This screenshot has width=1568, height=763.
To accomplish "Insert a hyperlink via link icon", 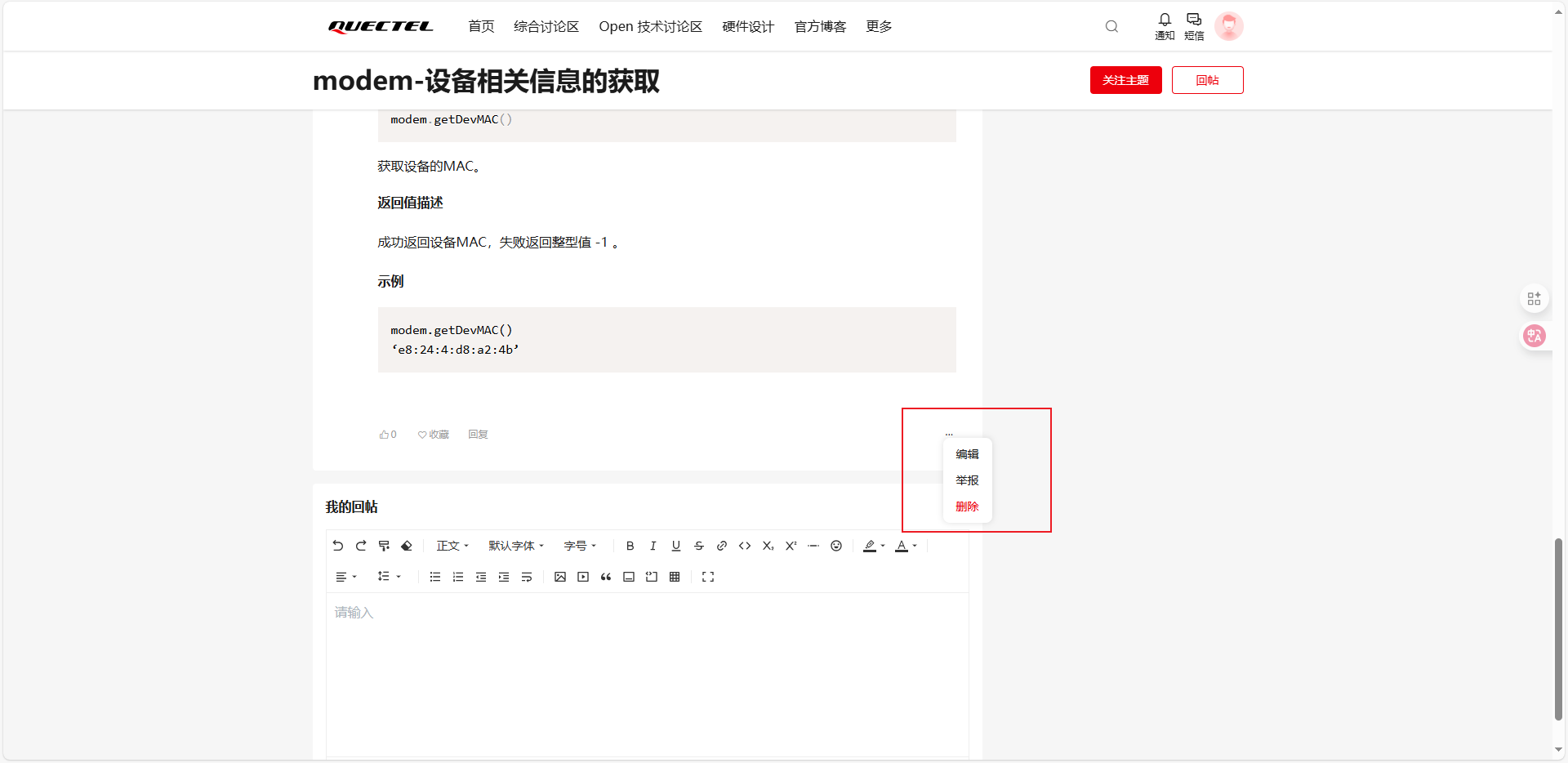I will [722, 546].
